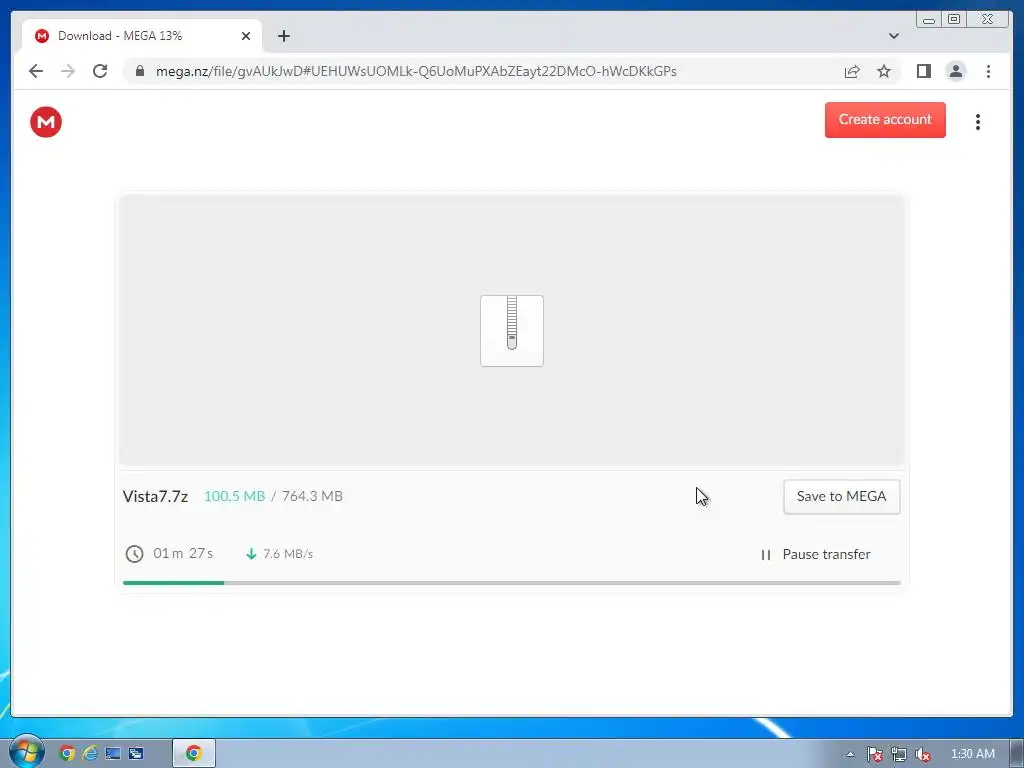The image size is (1024, 768).
Task: Click the download progress bar
Action: pyautogui.click(x=511, y=583)
